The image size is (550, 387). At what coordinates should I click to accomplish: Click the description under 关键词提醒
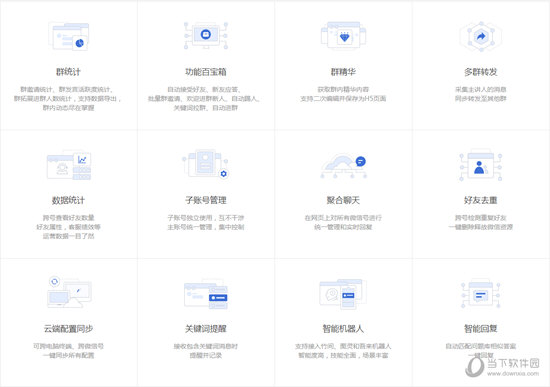[x=206, y=351]
